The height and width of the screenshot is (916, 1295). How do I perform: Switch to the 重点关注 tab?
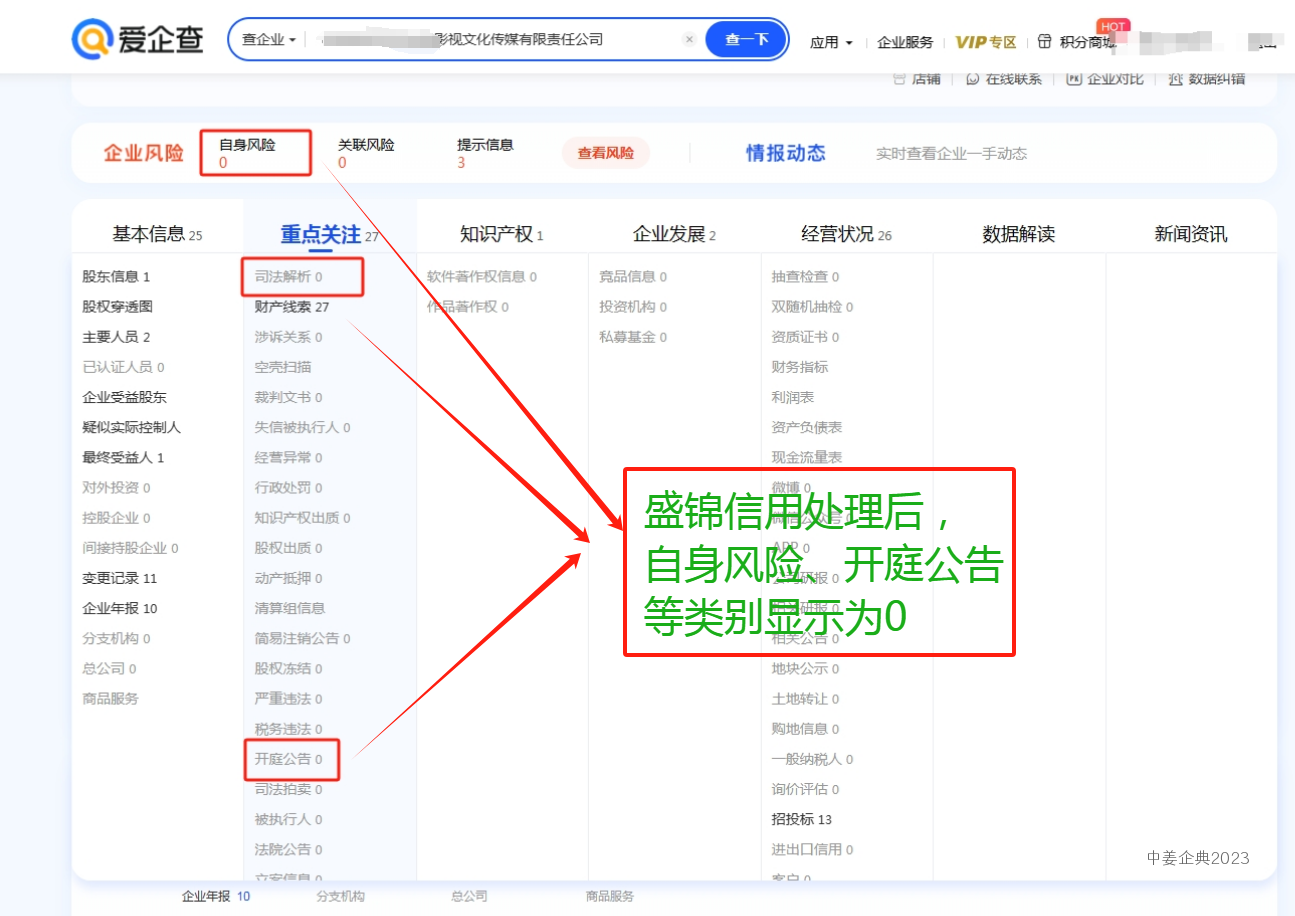(x=329, y=235)
